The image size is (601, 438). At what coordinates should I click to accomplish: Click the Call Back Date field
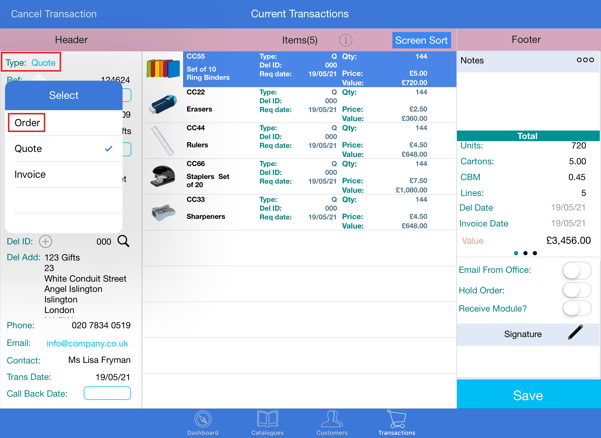pyautogui.click(x=107, y=394)
